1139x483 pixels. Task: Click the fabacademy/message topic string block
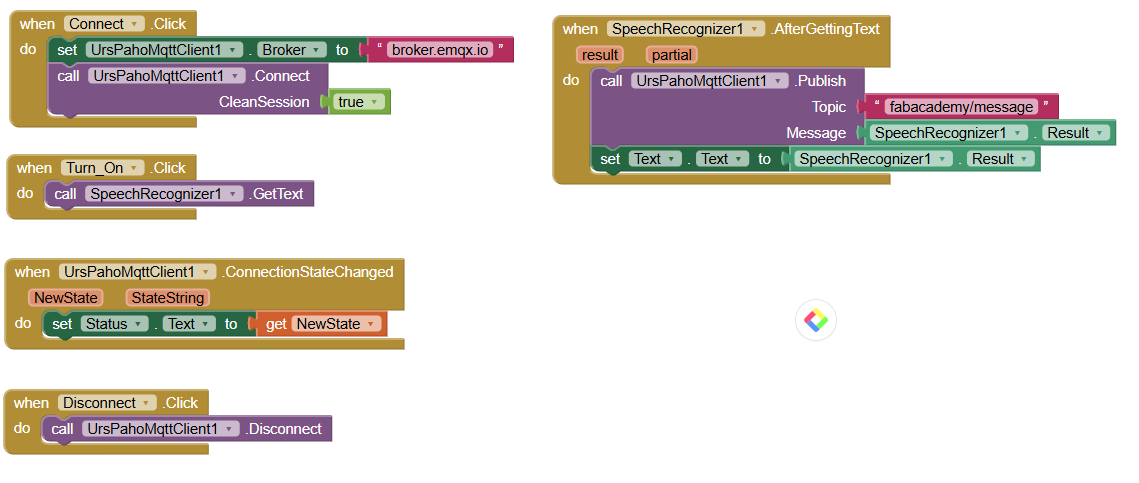pyautogui.click(x=960, y=107)
